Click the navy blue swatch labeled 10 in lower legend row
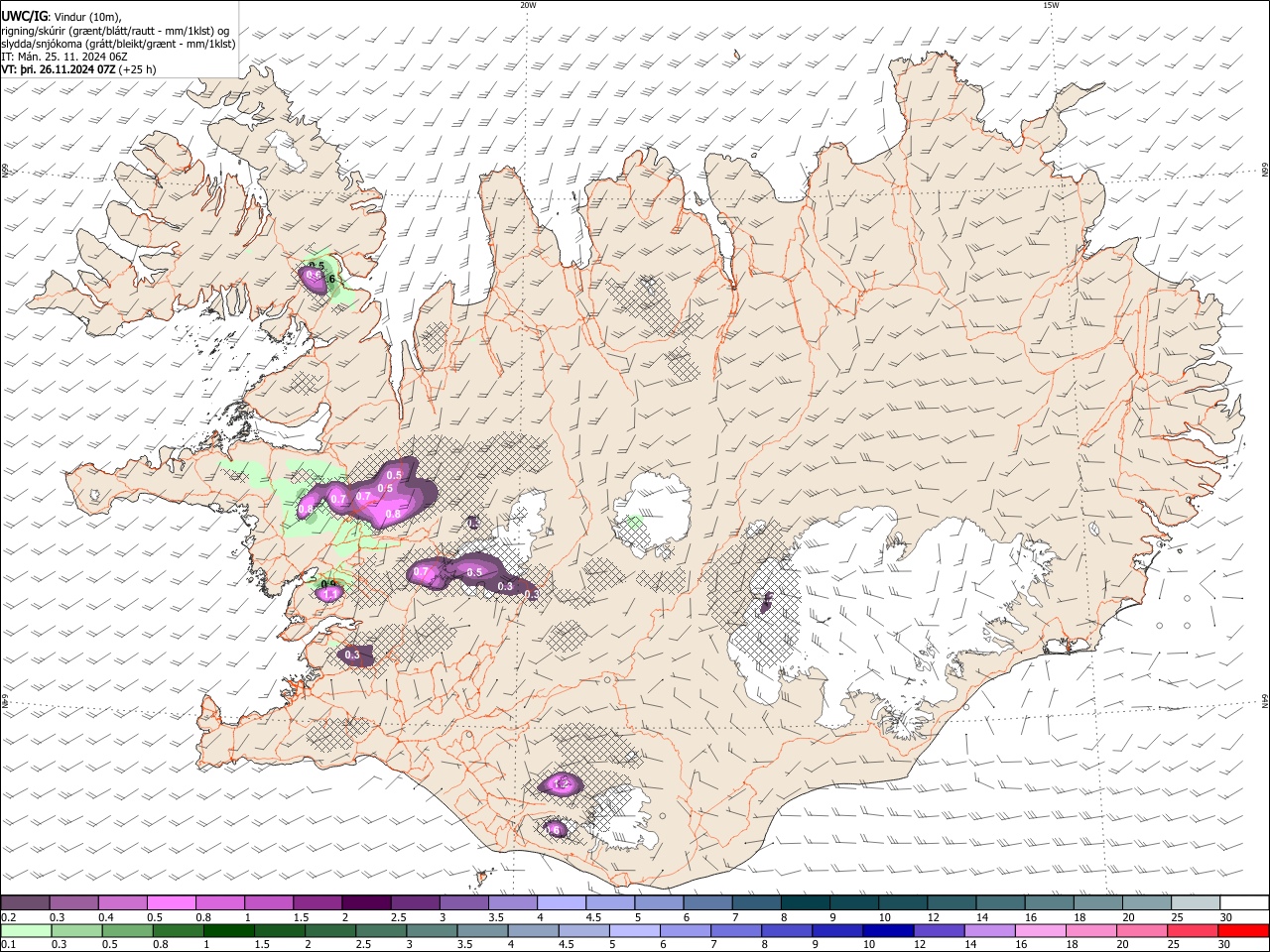The width and height of the screenshot is (1270, 952). 886,931
